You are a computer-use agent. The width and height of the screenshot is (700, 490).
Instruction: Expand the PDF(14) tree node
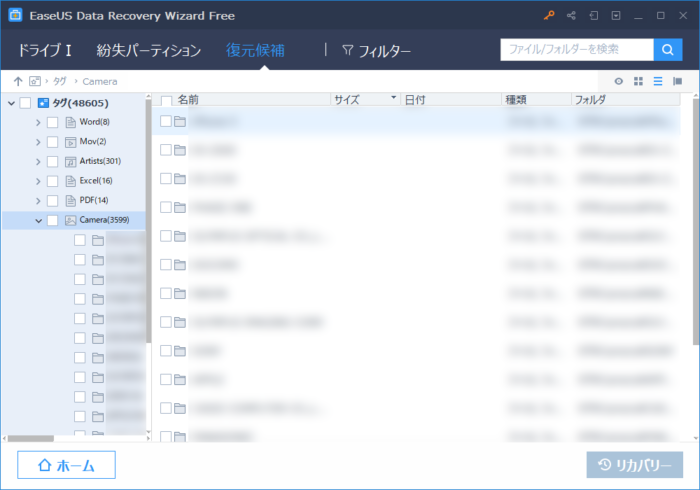click(38, 200)
